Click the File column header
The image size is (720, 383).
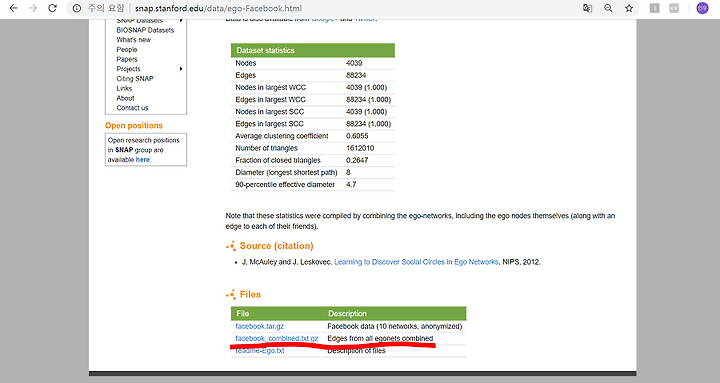coord(242,313)
